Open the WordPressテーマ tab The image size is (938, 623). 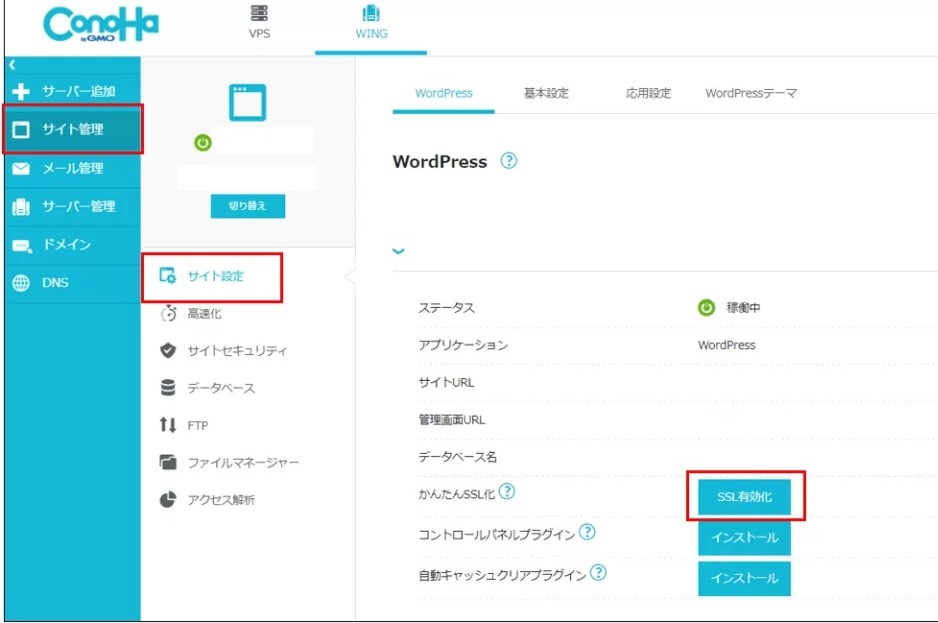tap(751, 94)
